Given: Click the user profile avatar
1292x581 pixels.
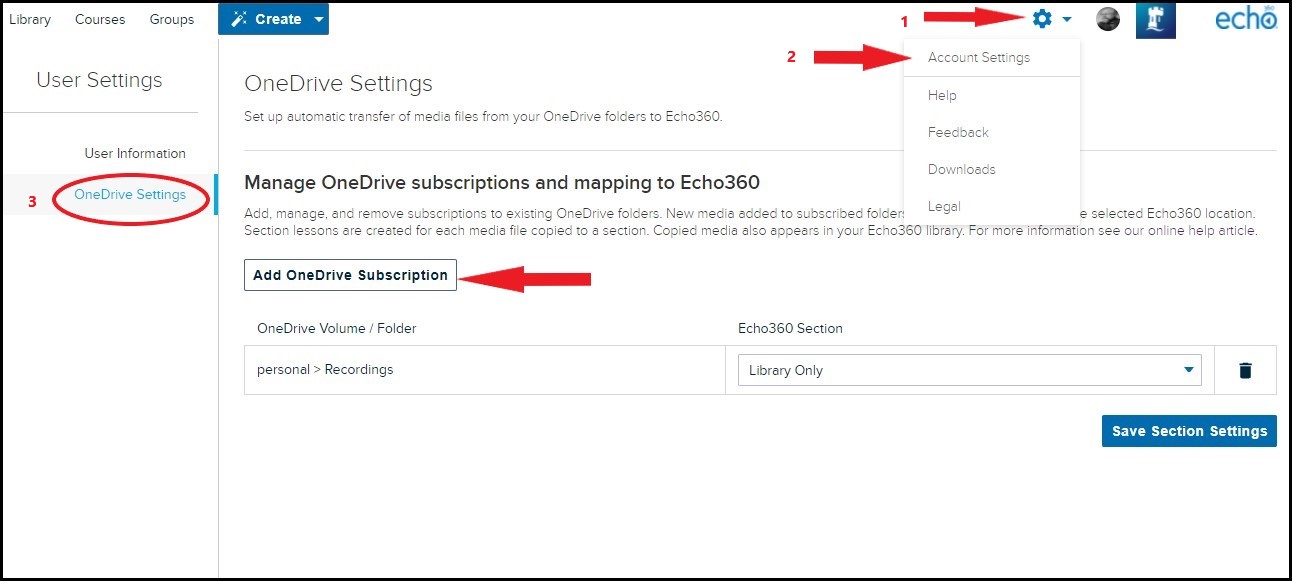Looking at the screenshot, I should (x=1108, y=19).
